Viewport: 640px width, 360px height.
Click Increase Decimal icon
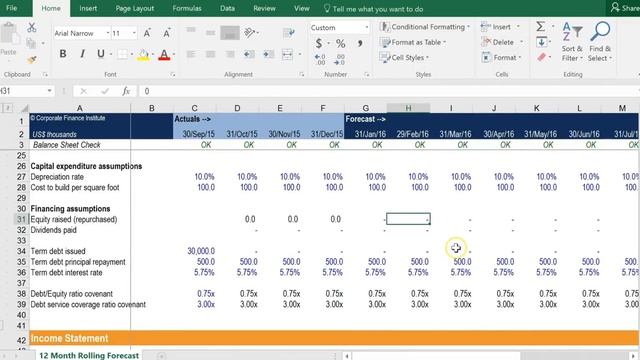click(x=320, y=60)
